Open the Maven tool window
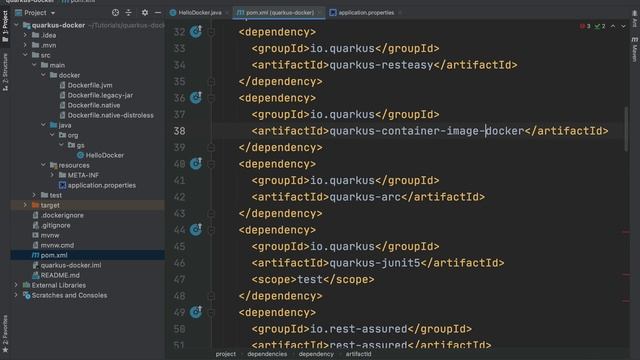This screenshot has width=640, height=360. 634,49
